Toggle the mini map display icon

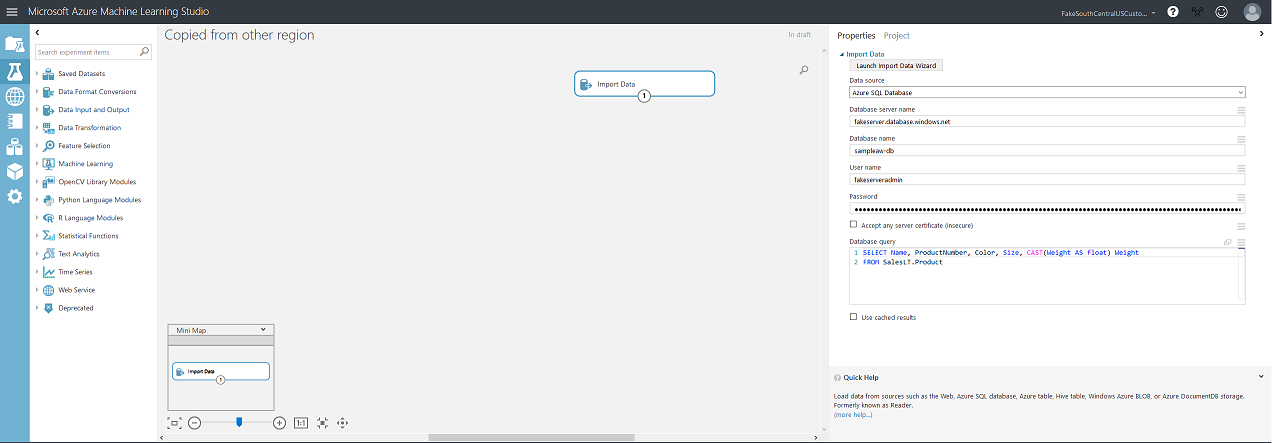tap(175, 423)
